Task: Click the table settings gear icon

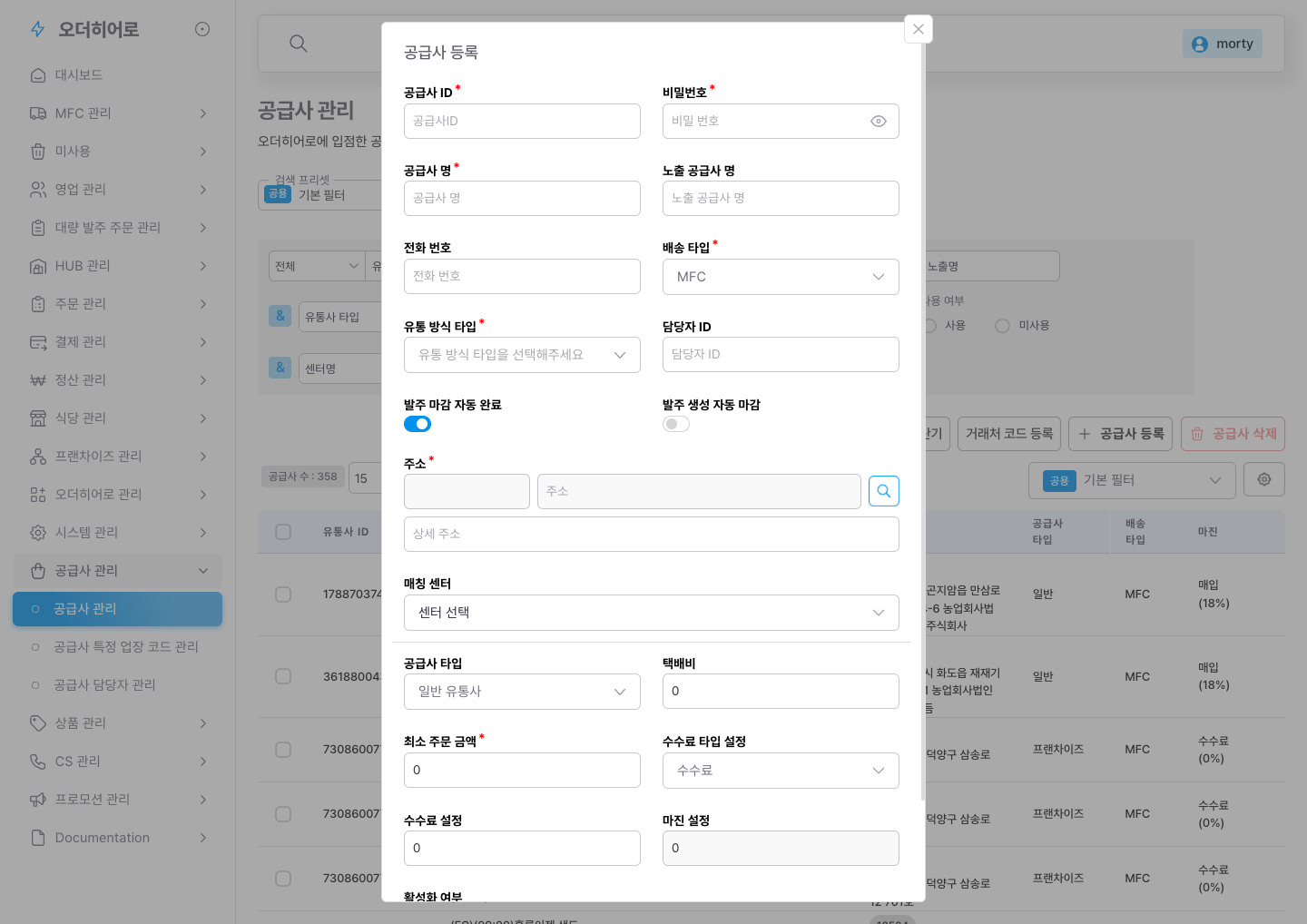Action: (1264, 479)
